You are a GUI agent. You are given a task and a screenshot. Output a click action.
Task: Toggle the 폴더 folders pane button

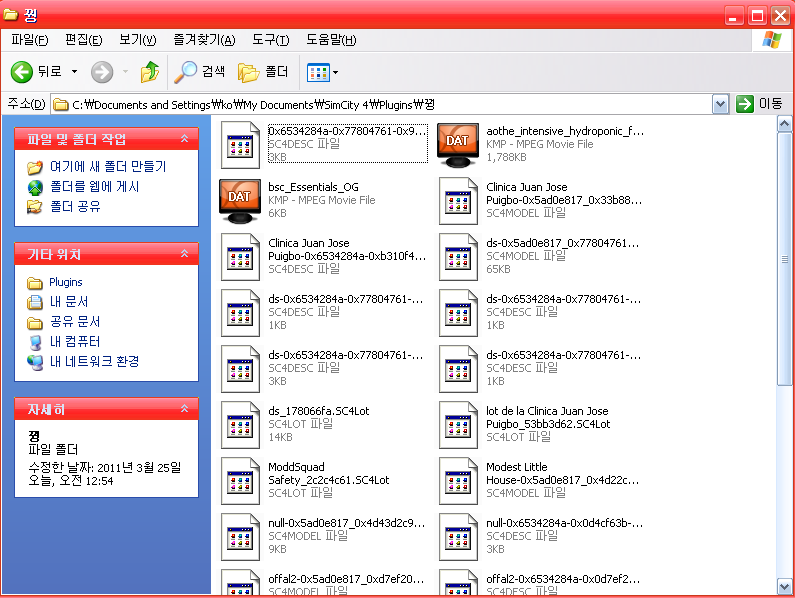[x=263, y=72]
